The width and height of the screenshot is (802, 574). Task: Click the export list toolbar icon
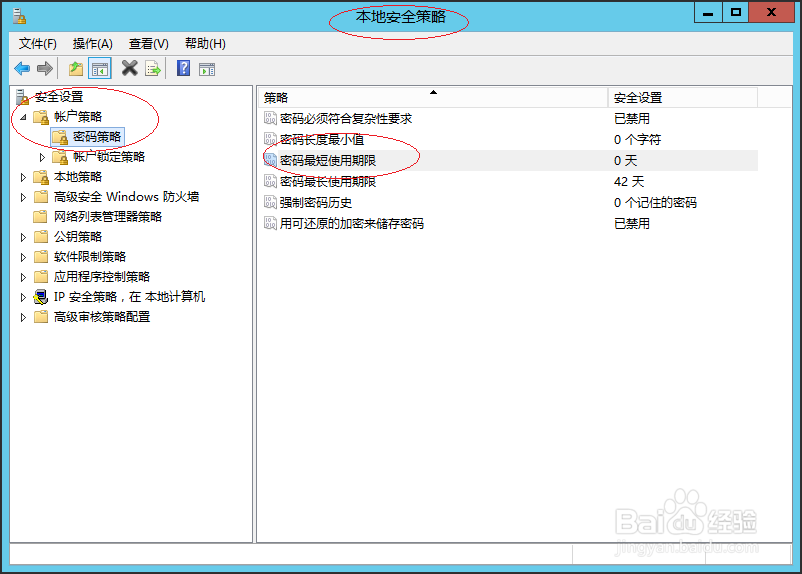coord(153,68)
